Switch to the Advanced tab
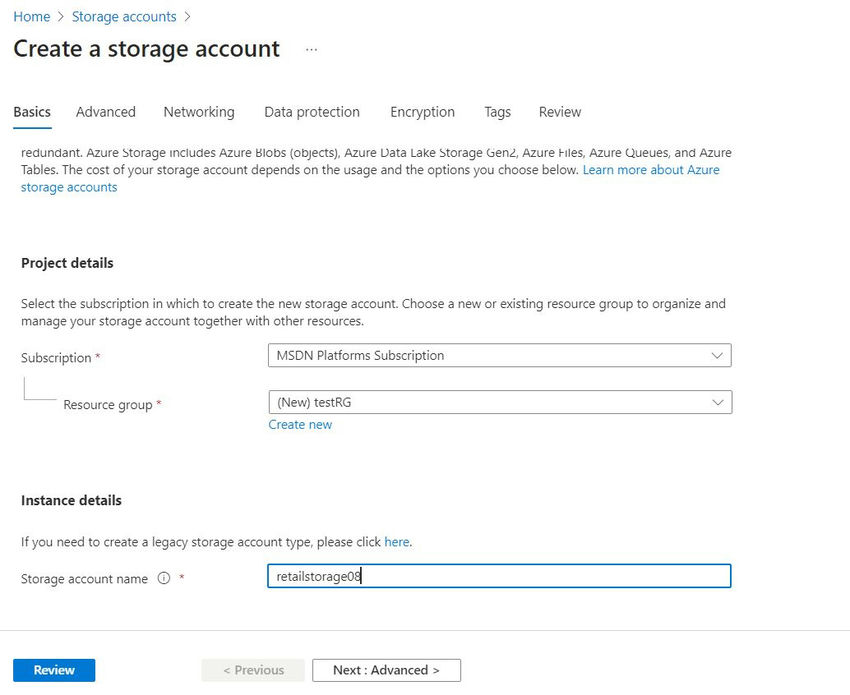The height and width of the screenshot is (695, 850). point(105,112)
